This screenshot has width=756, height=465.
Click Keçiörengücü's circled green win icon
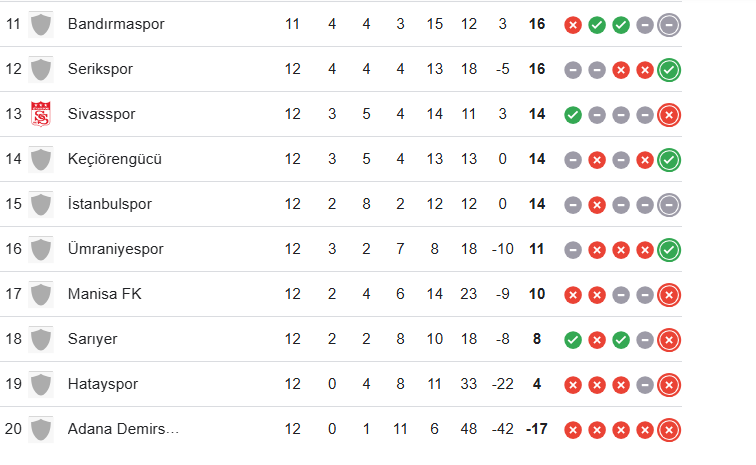pos(670,160)
